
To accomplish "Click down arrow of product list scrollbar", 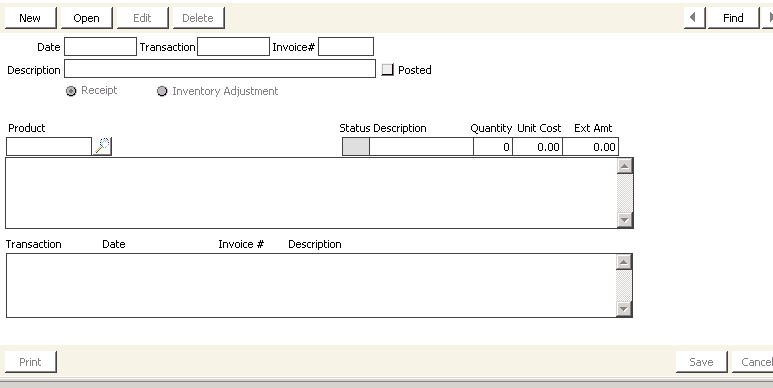I will click(625, 220).
